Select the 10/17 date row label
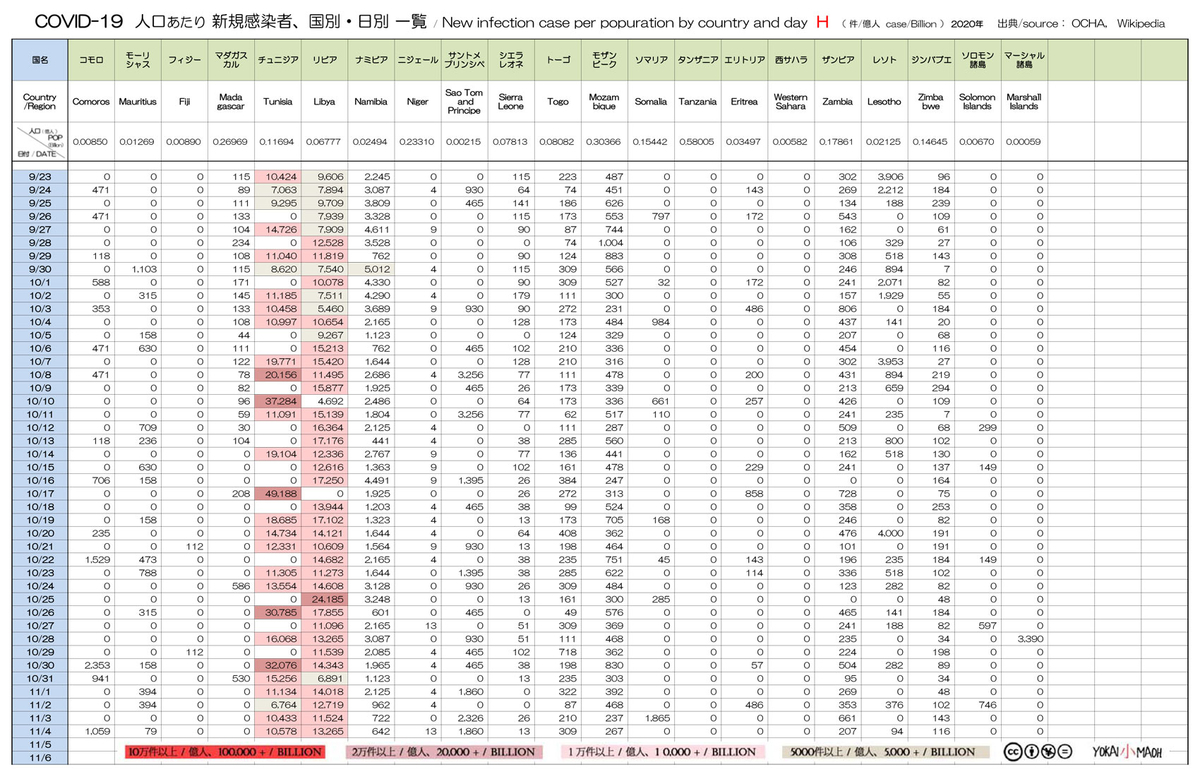The width and height of the screenshot is (1200, 772). coord(40,493)
